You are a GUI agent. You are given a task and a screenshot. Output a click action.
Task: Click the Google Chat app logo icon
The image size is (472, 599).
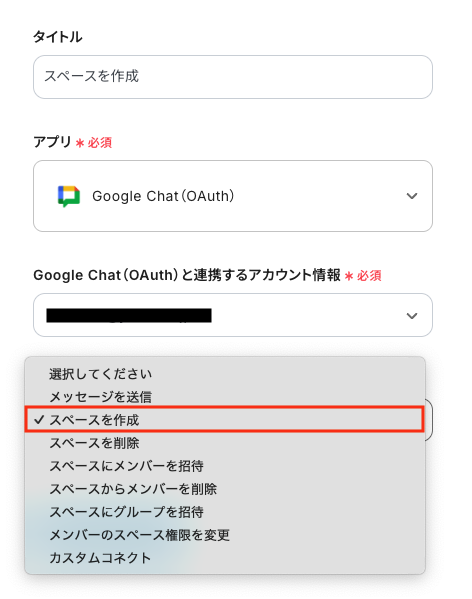(69, 196)
